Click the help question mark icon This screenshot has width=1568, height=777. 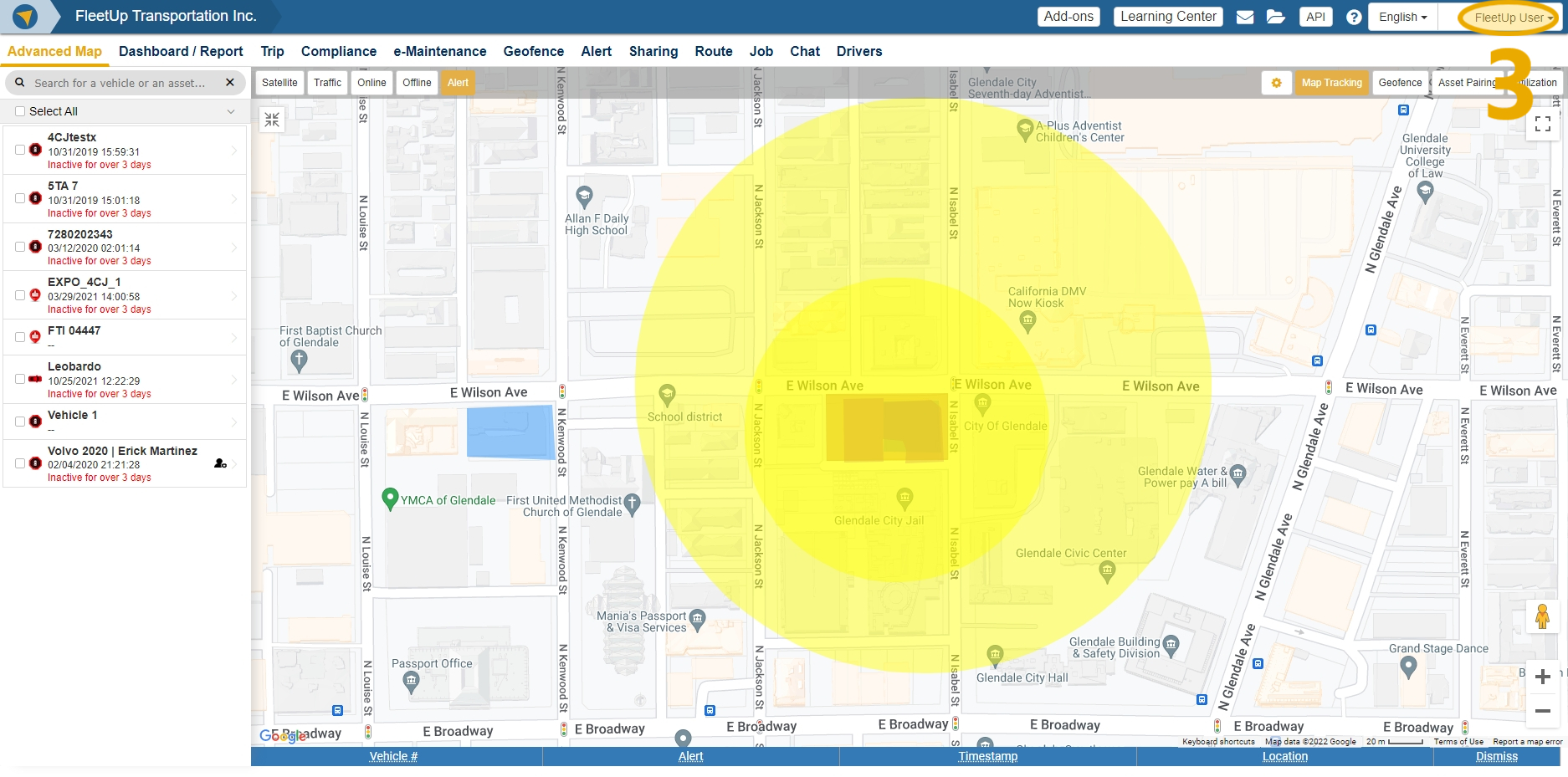click(x=1354, y=17)
